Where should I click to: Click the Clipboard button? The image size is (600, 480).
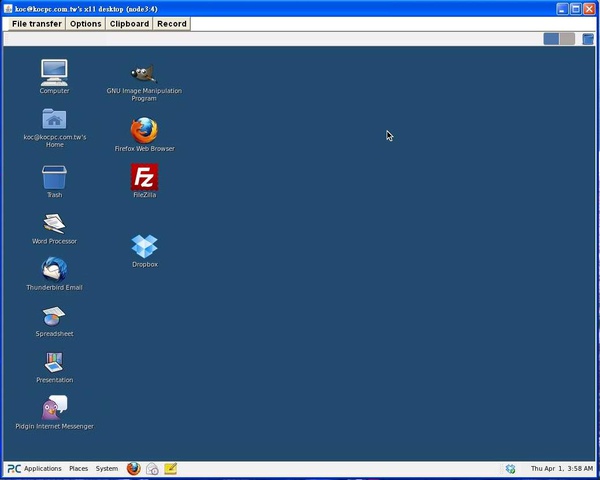tap(129, 23)
